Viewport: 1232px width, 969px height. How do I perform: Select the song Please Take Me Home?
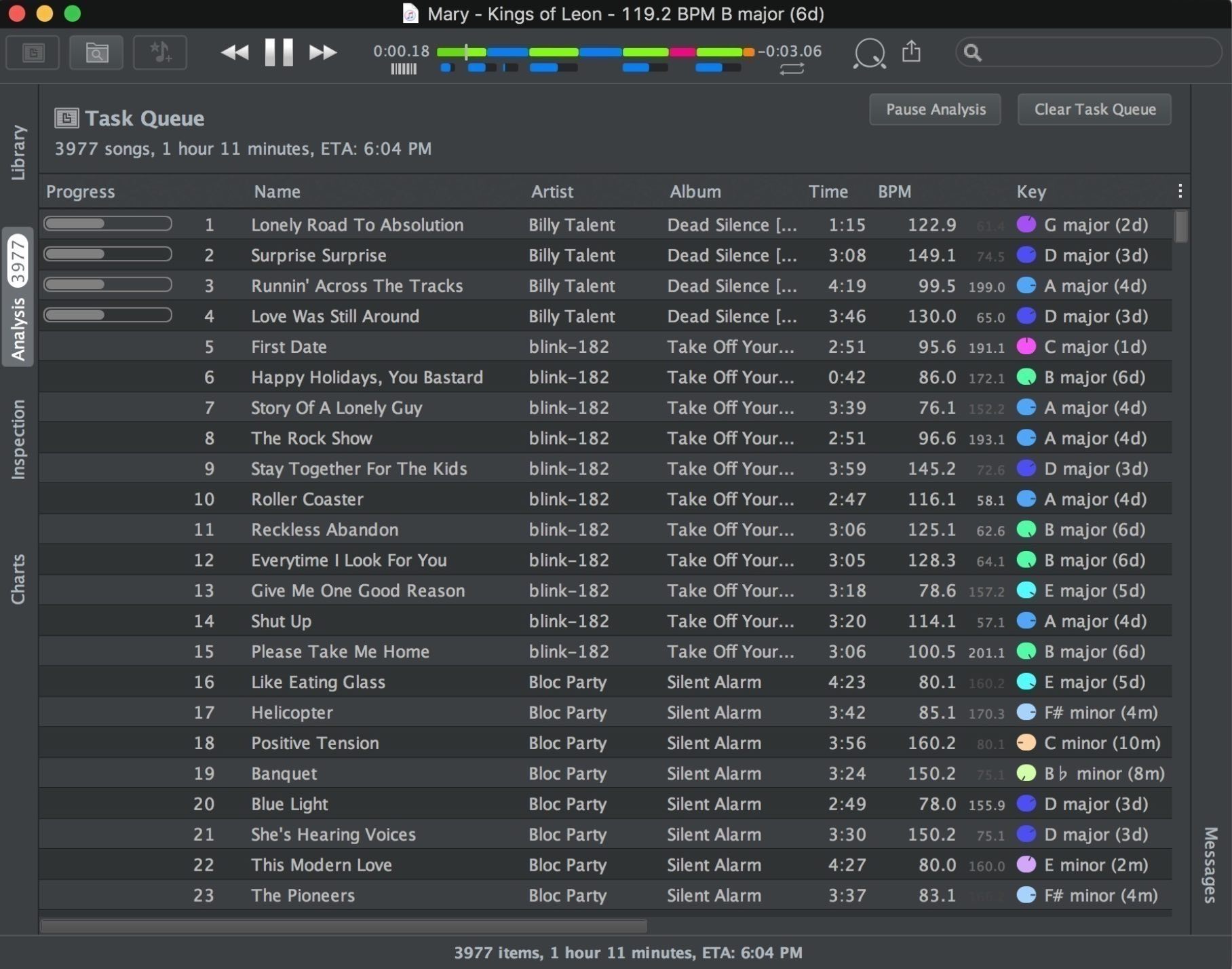[x=605, y=651]
